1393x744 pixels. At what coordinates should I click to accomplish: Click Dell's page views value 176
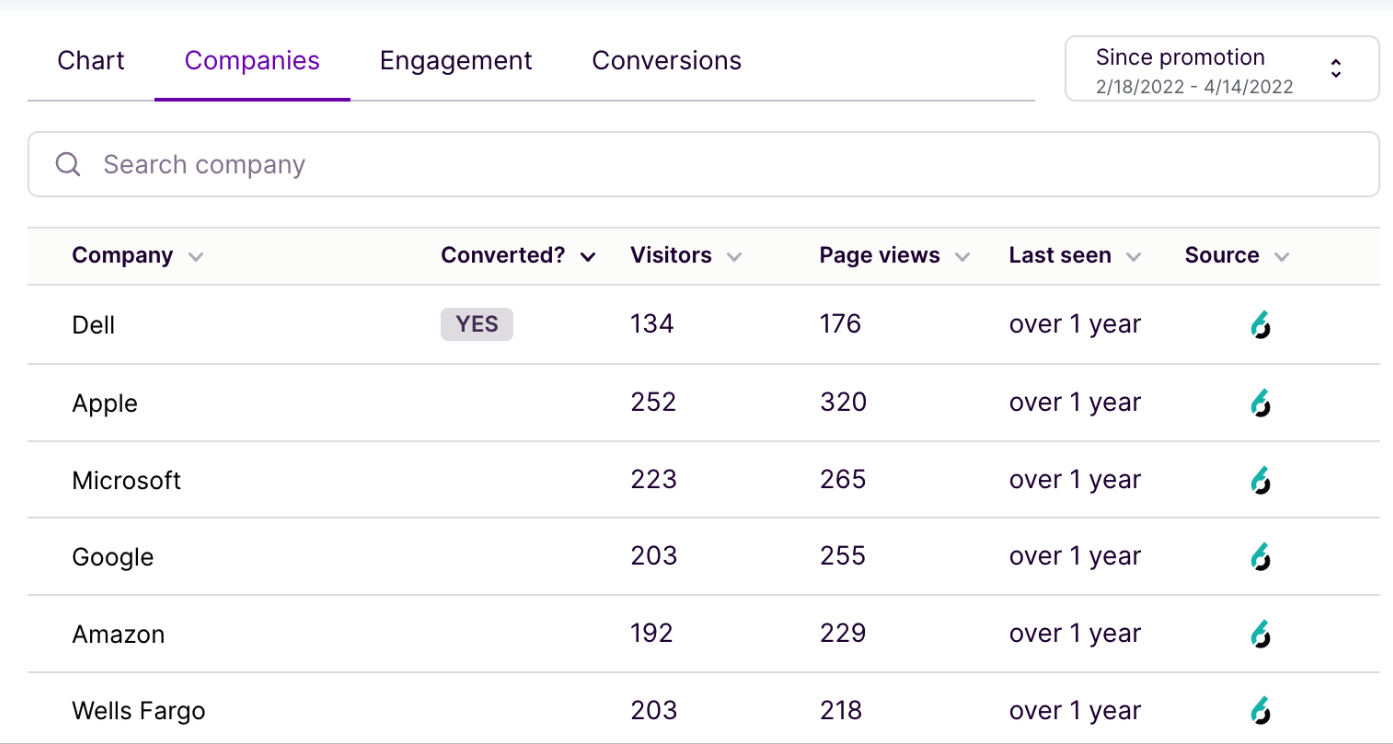(x=840, y=324)
